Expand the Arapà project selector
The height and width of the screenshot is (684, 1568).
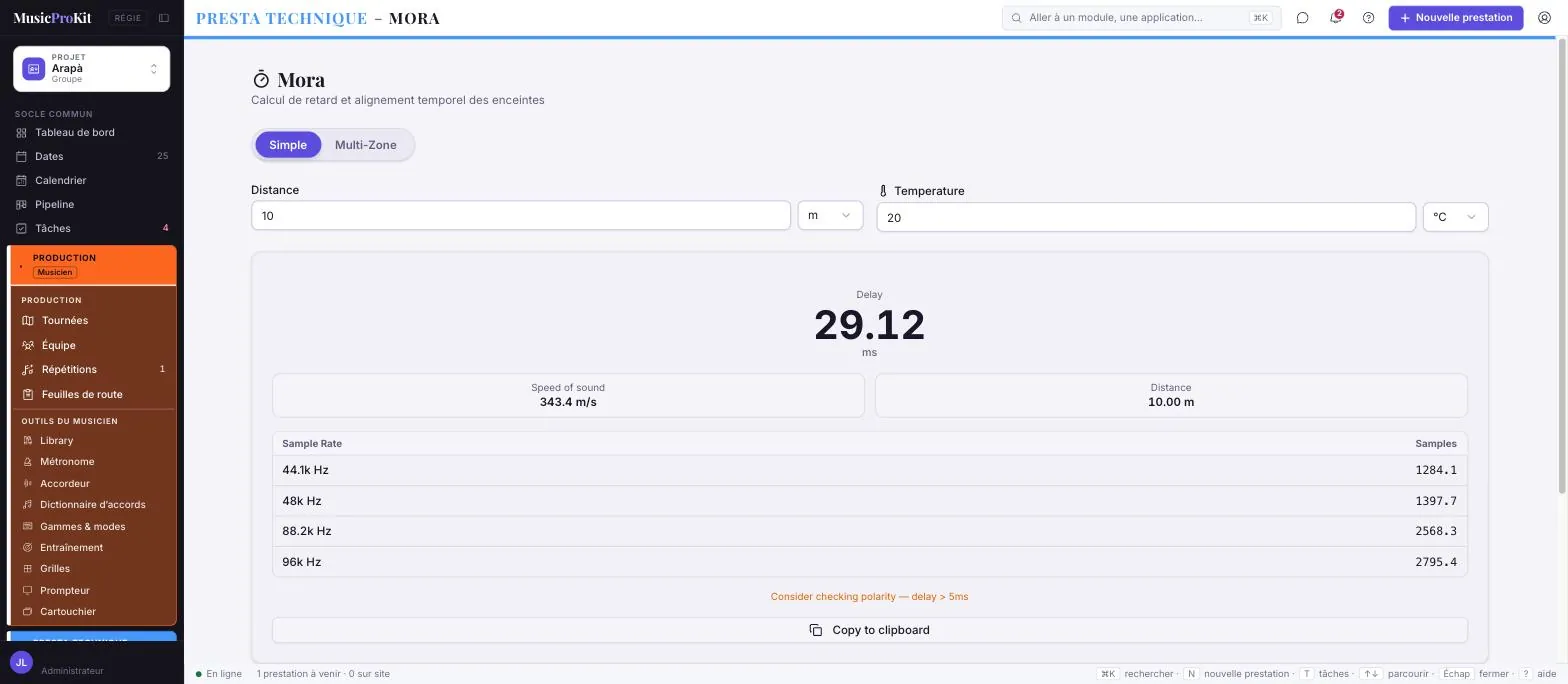click(91, 69)
